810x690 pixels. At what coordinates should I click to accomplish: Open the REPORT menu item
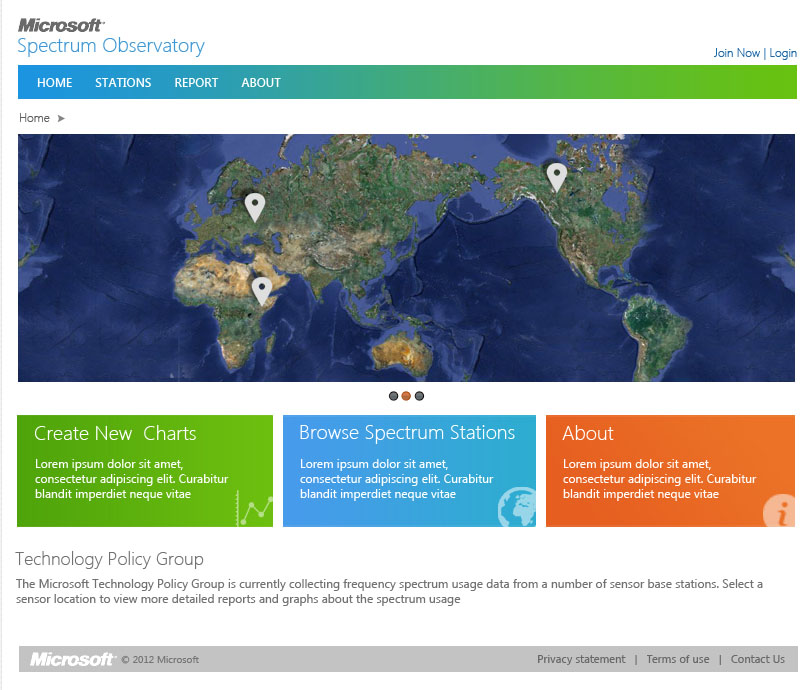196,83
